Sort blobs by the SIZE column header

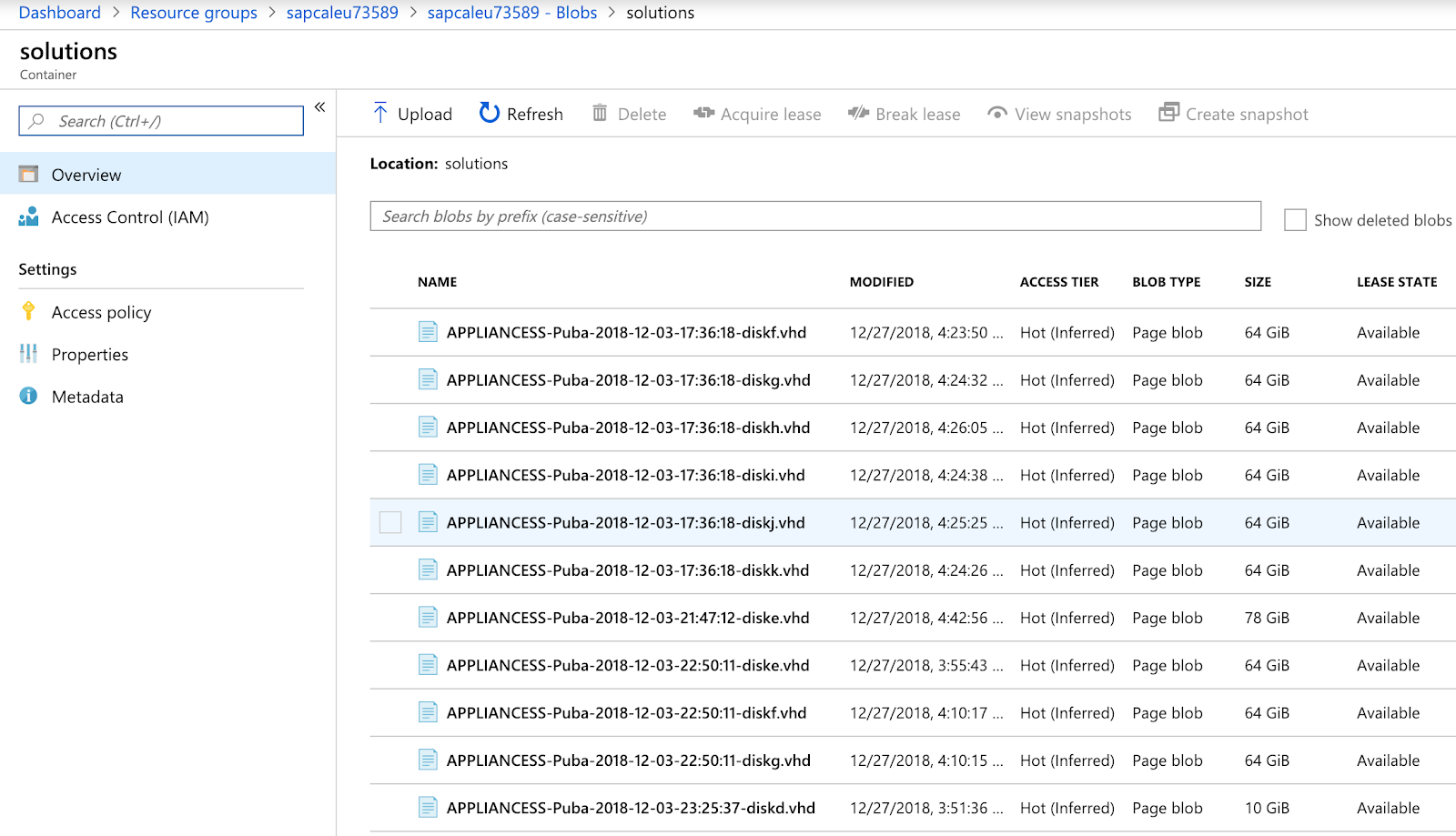click(1258, 282)
